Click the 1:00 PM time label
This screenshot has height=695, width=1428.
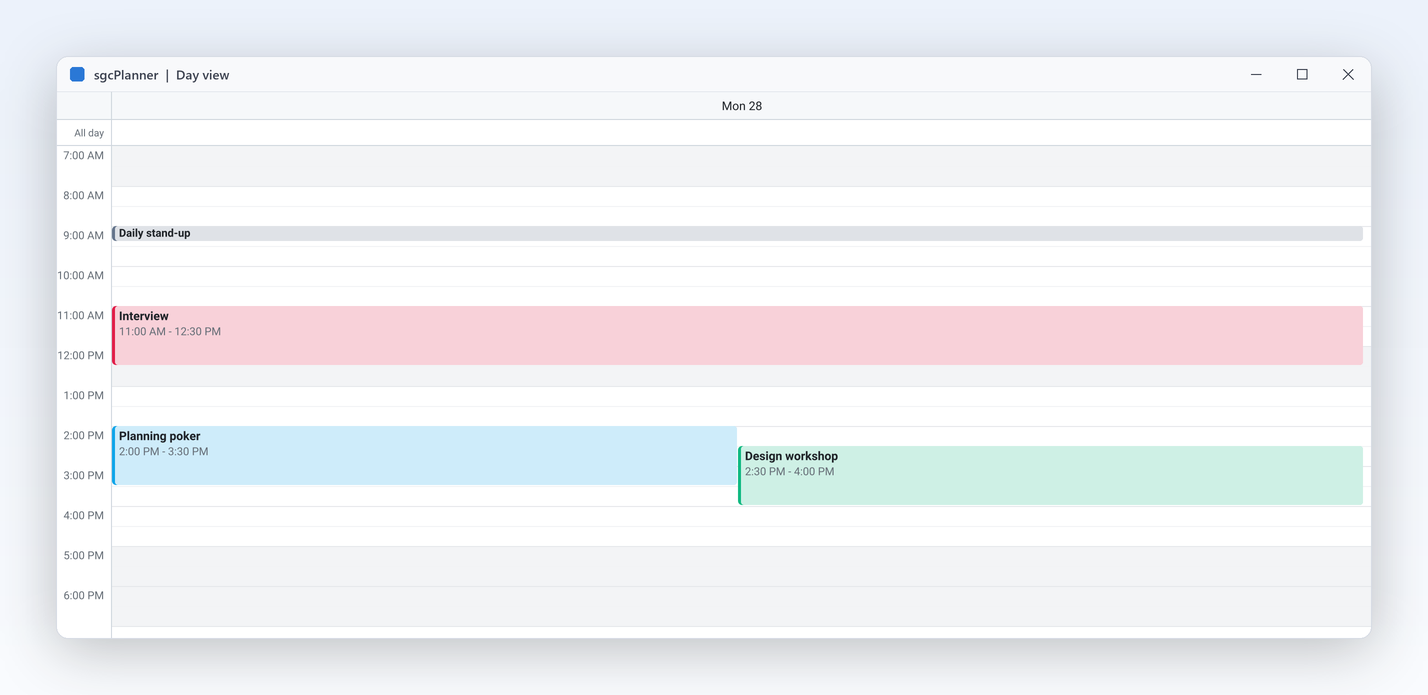[x=84, y=396]
